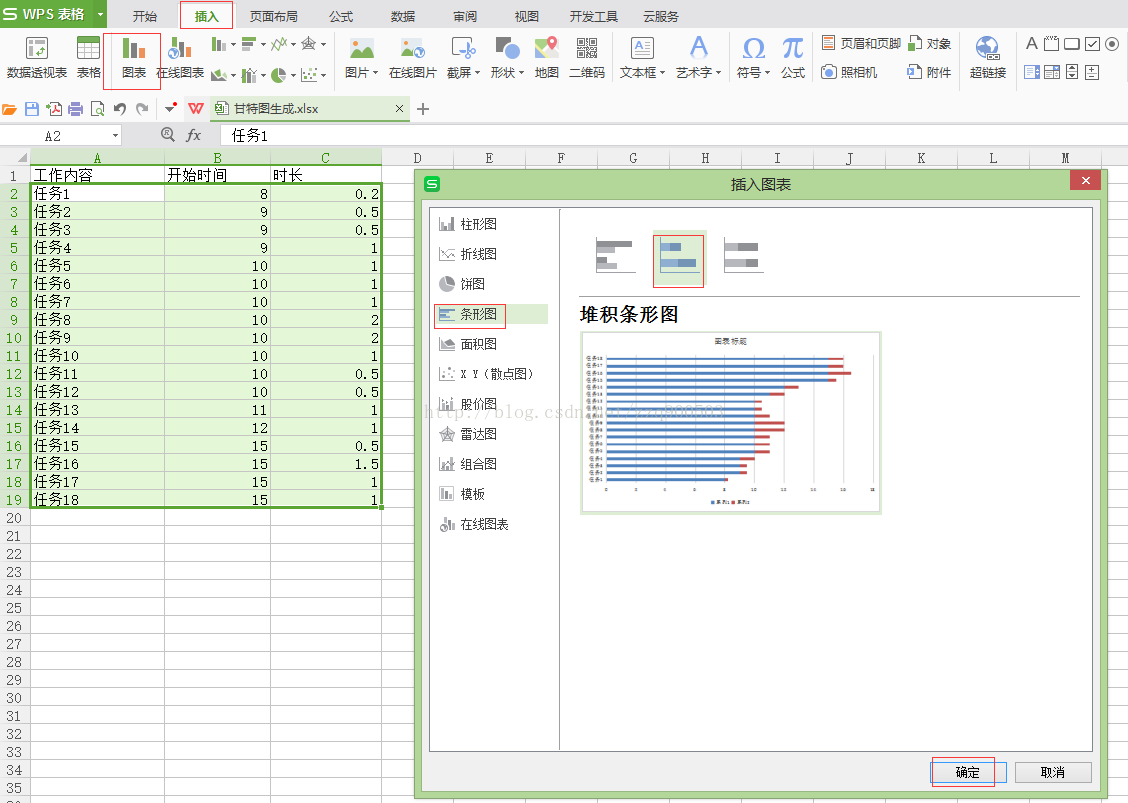This screenshot has width=1128, height=803.
Task: Switch to the 插入 ribbon tab
Action: pos(206,16)
